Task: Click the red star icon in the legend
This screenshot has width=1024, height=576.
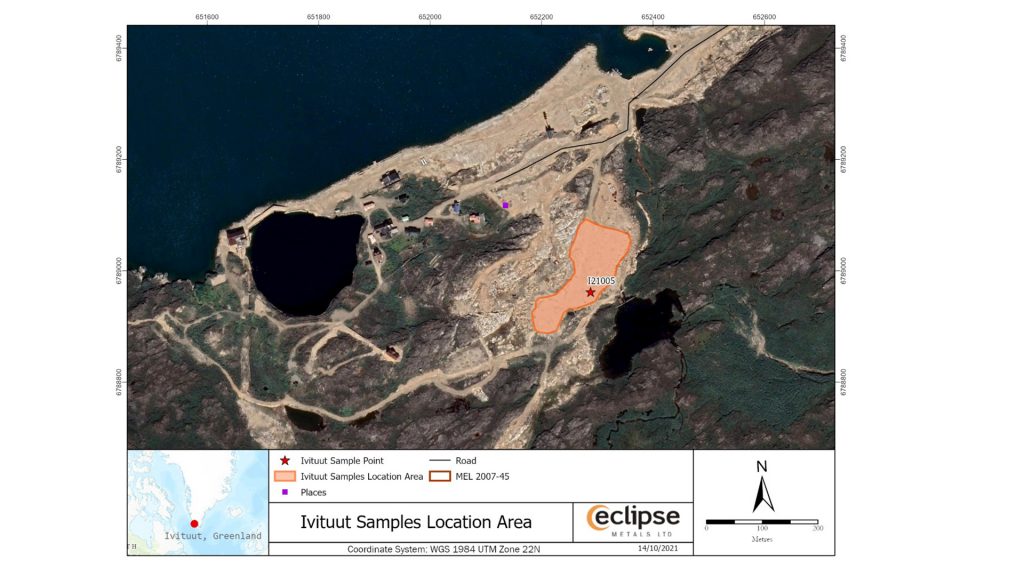Action: (285, 460)
